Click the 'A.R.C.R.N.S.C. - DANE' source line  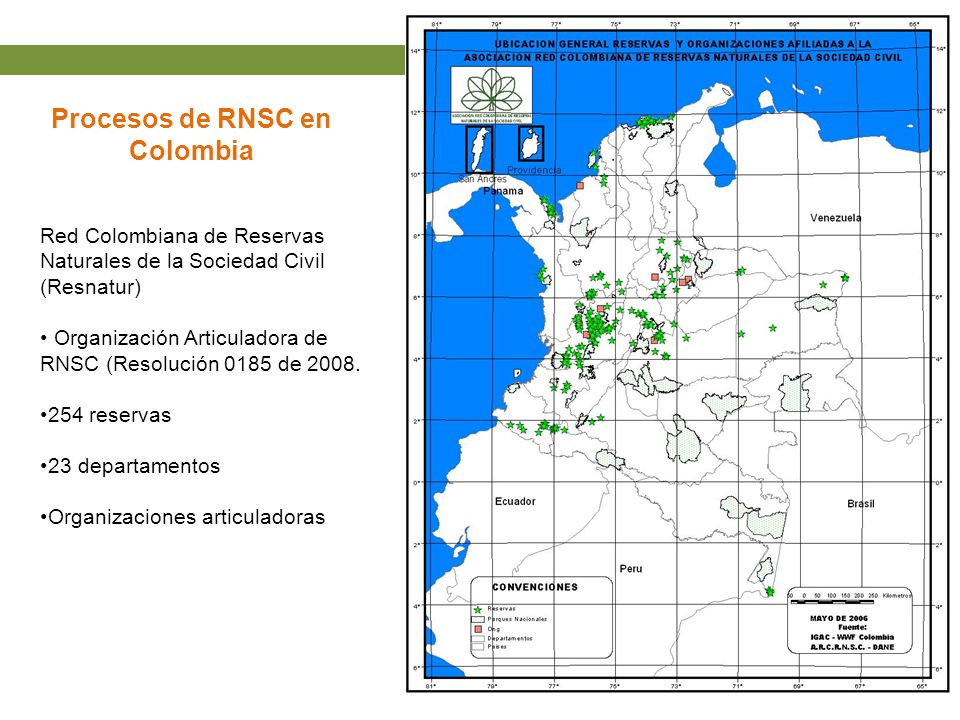pyautogui.click(x=852, y=647)
